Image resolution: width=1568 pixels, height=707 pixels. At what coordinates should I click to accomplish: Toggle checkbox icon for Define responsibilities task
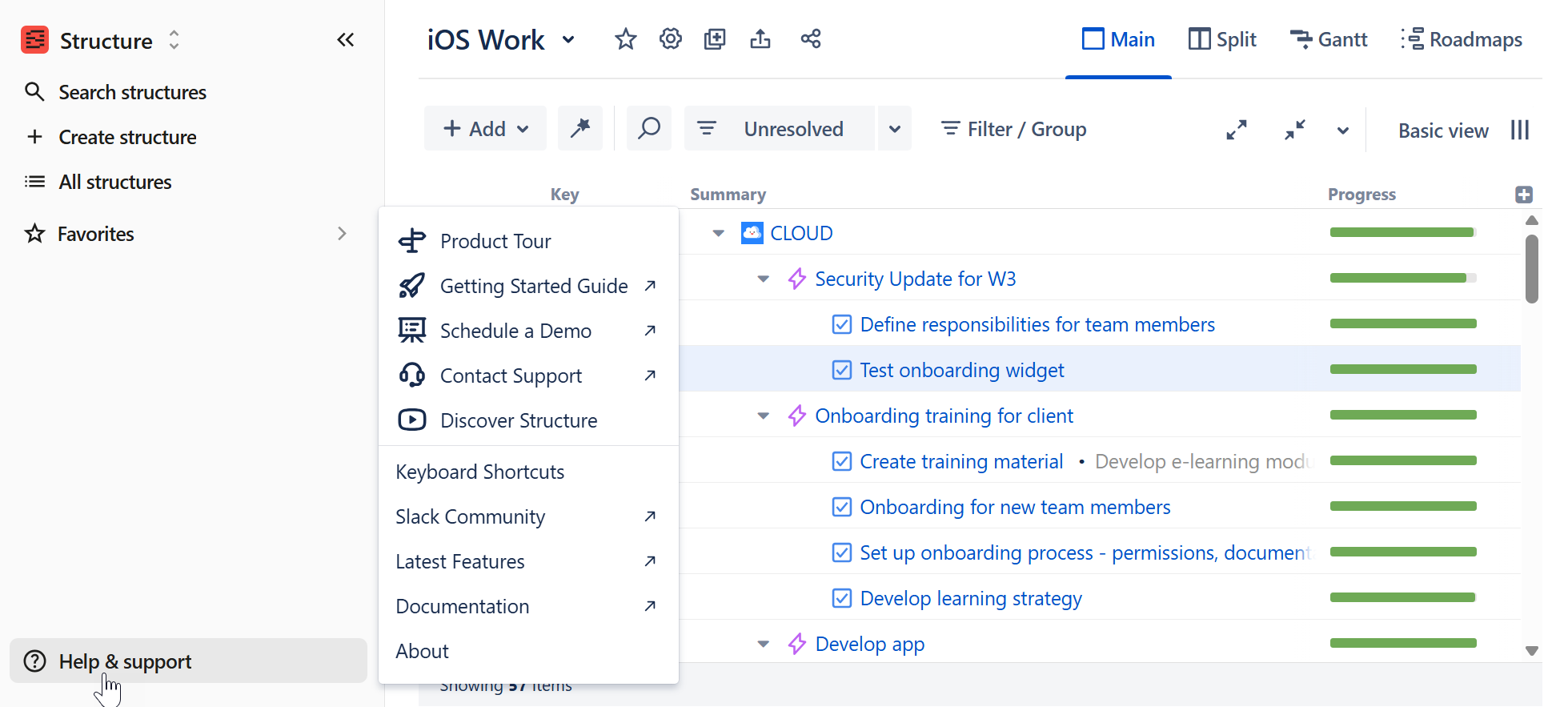(841, 324)
